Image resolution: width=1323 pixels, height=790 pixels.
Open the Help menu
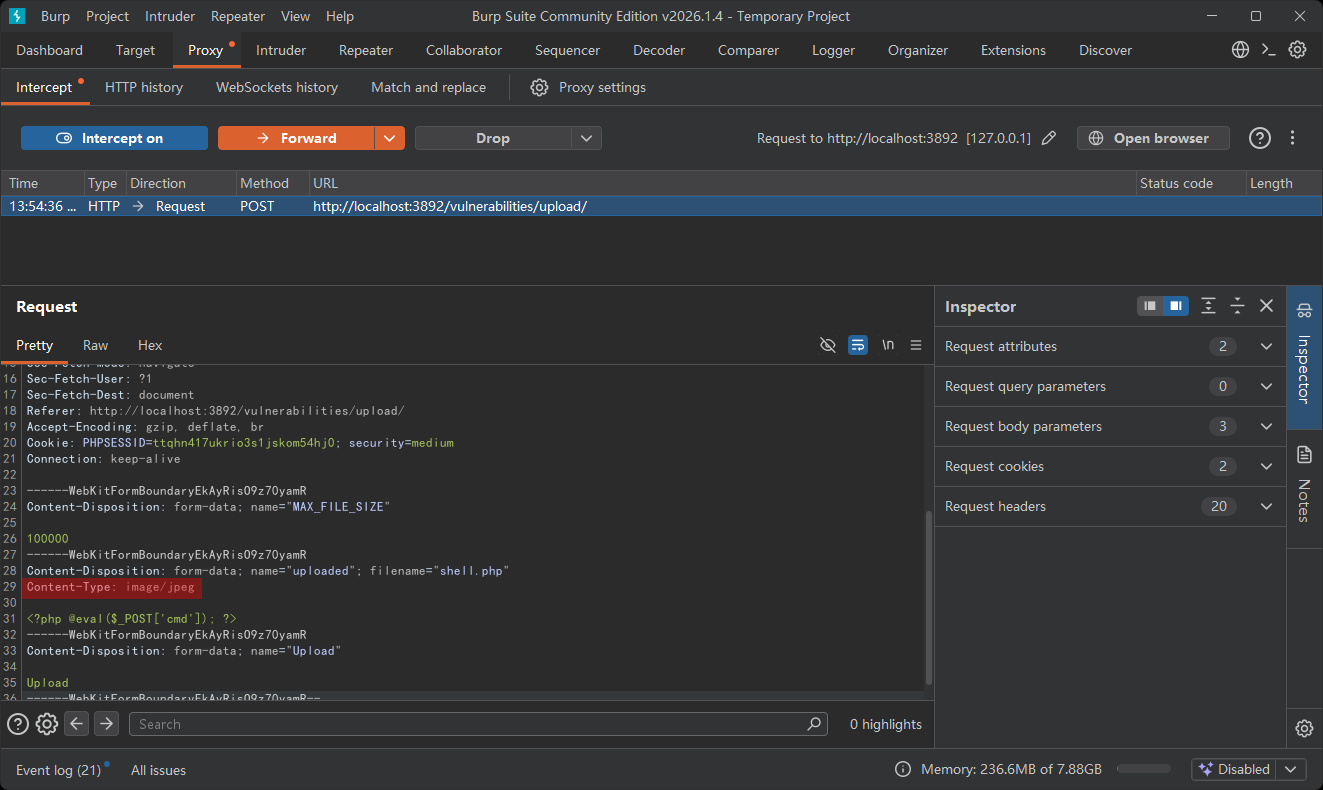340,16
